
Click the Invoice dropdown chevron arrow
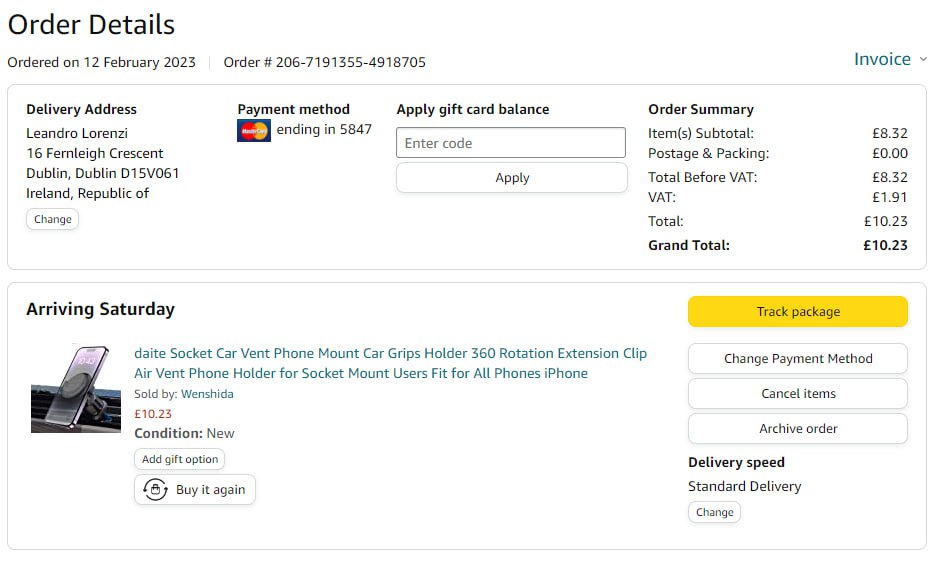923,59
